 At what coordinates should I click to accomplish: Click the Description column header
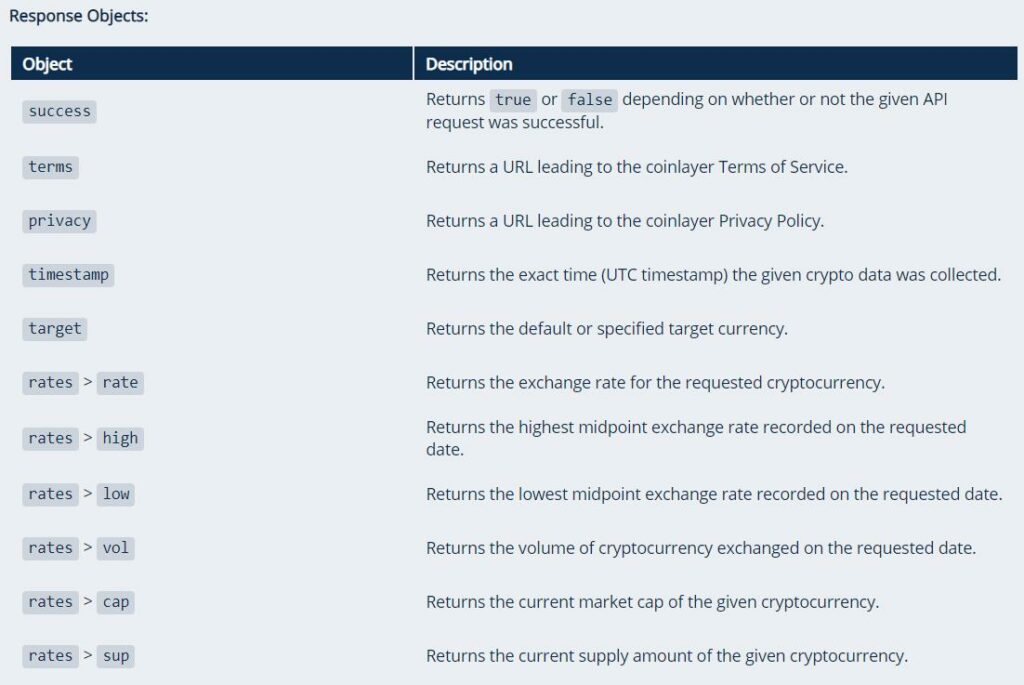(x=469, y=64)
